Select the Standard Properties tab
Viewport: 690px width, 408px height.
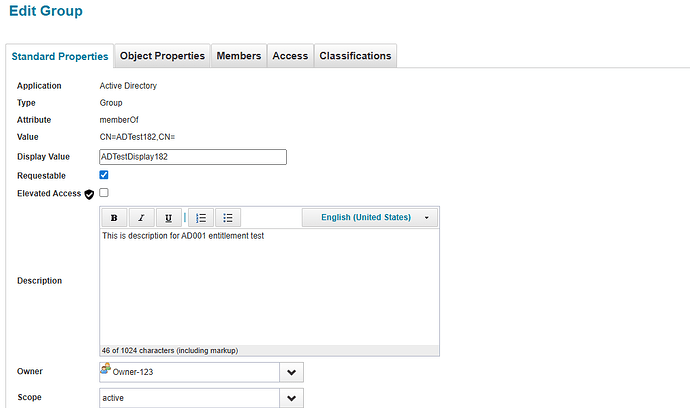click(x=60, y=56)
